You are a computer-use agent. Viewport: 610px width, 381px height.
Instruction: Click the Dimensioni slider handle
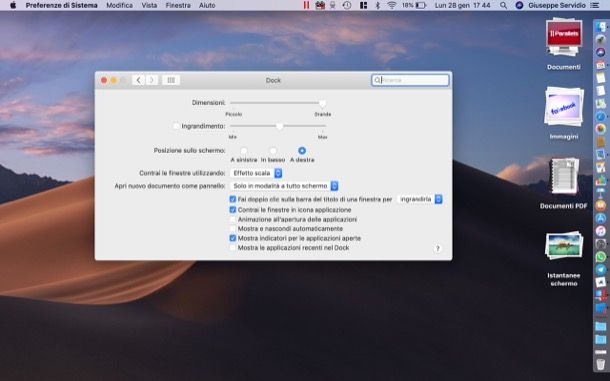tap(323, 103)
